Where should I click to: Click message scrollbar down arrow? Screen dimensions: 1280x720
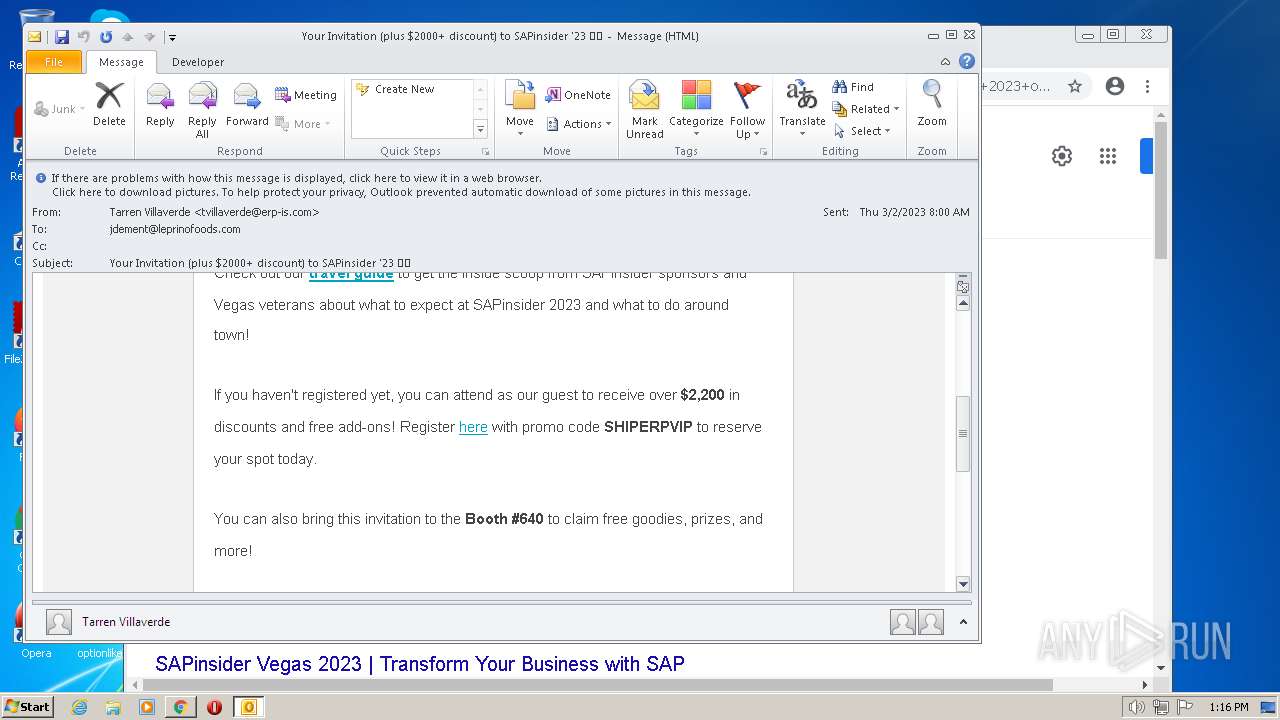coord(963,584)
